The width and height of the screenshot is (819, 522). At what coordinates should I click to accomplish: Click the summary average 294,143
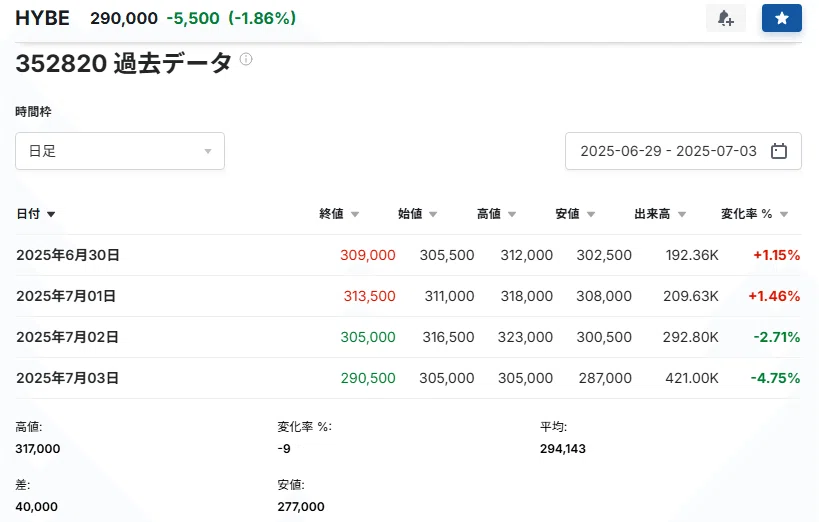click(x=563, y=448)
